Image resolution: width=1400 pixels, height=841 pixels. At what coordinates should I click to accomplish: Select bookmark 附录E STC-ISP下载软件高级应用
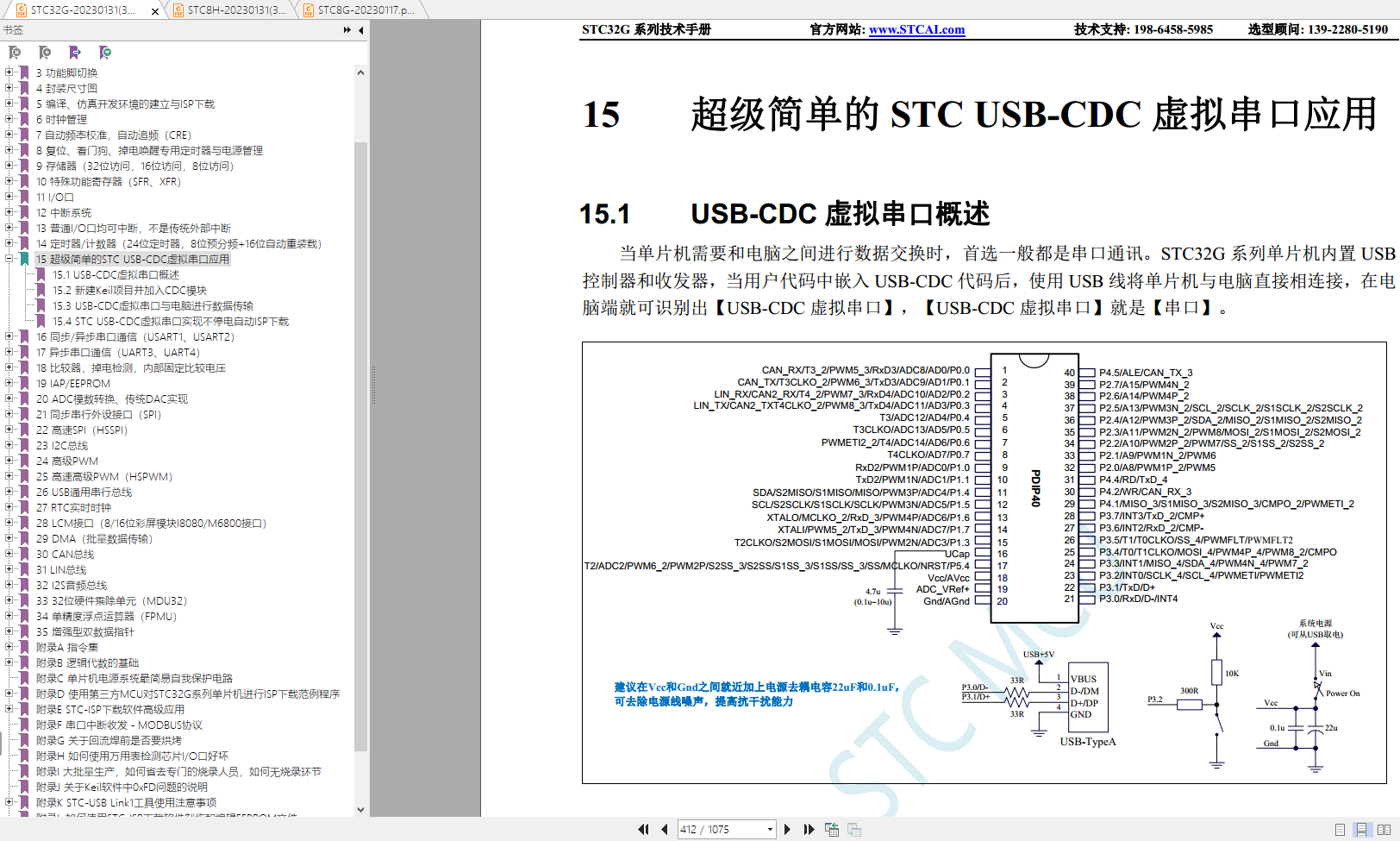pos(110,709)
